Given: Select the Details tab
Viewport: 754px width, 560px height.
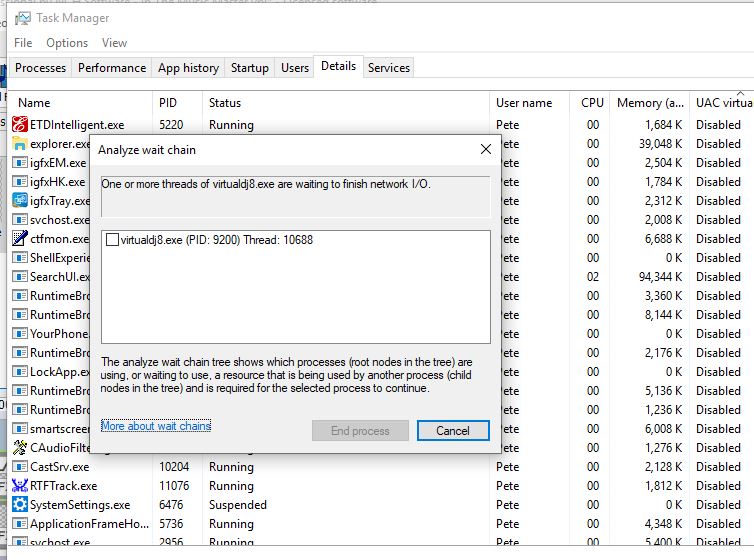Looking at the screenshot, I should [339, 66].
